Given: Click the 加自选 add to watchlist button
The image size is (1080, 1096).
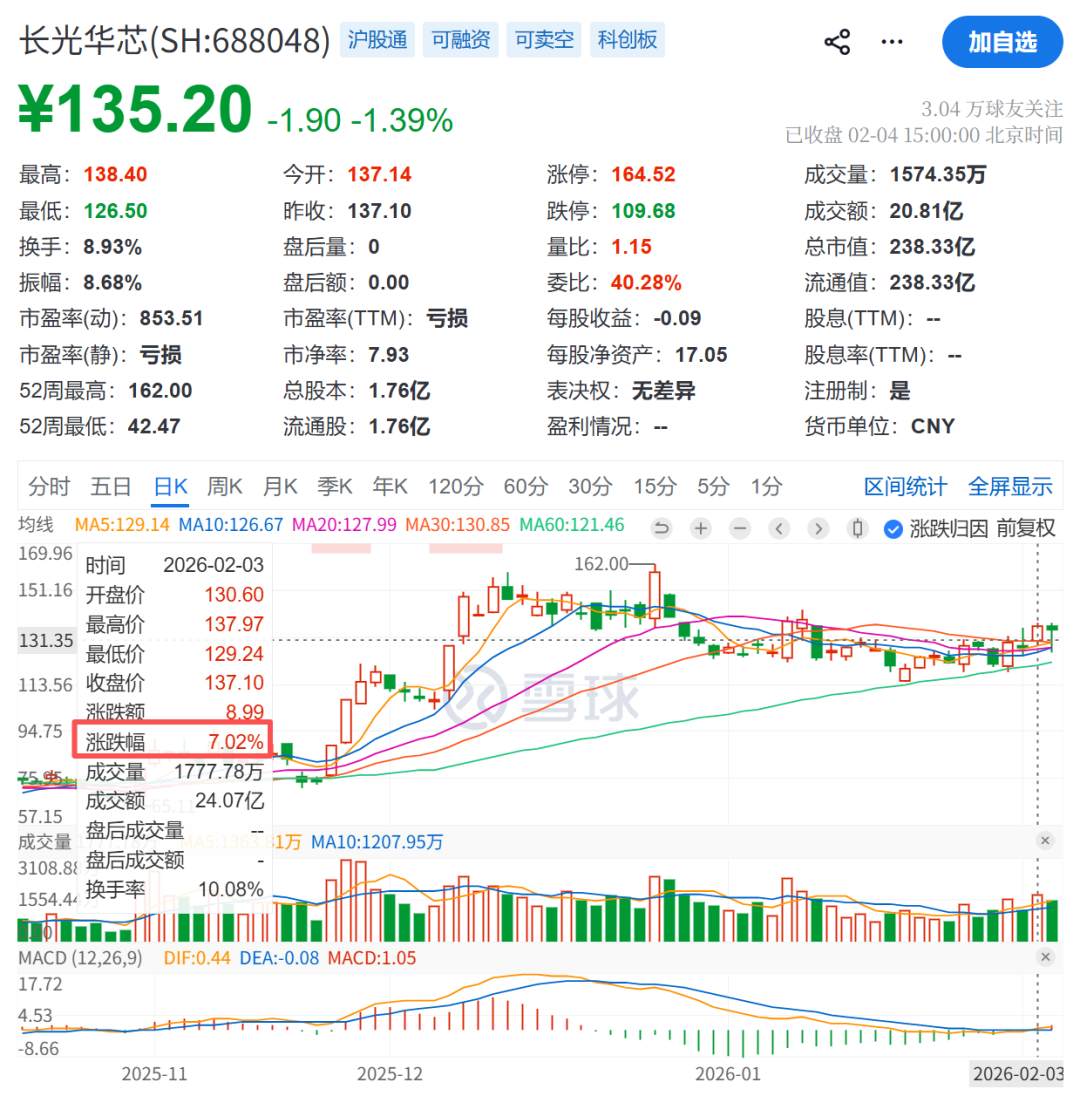Looking at the screenshot, I should pyautogui.click(x=1002, y=42).
